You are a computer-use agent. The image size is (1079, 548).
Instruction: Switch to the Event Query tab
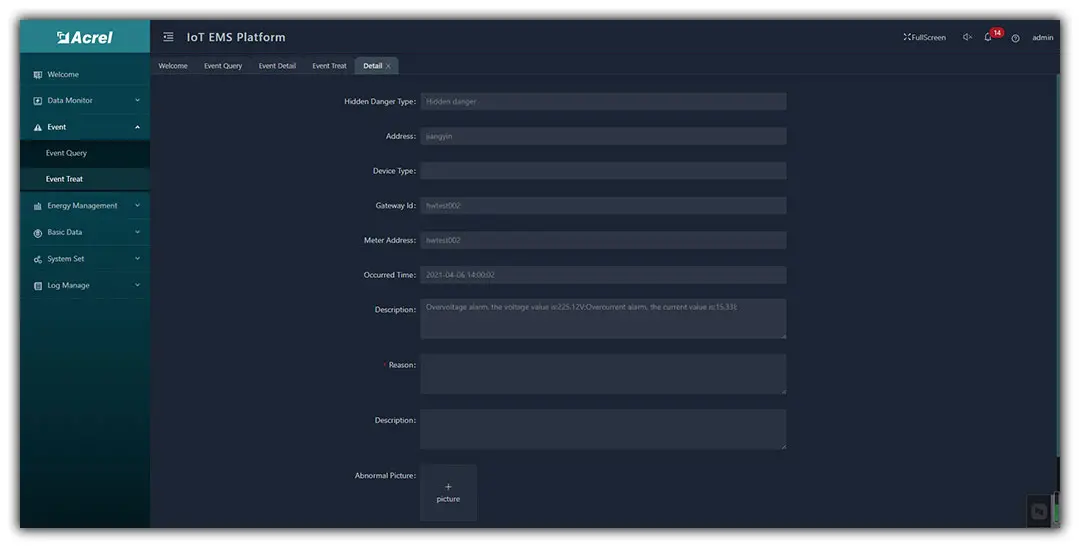(x=223, y=66)
